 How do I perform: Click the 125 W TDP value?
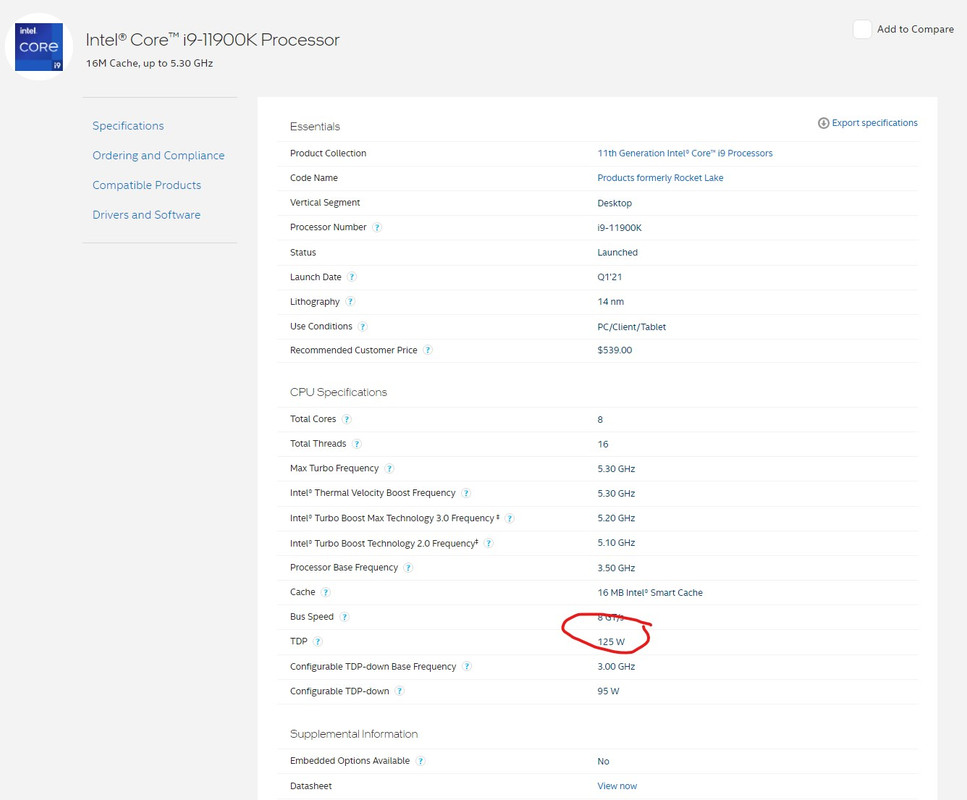(611, 641)
